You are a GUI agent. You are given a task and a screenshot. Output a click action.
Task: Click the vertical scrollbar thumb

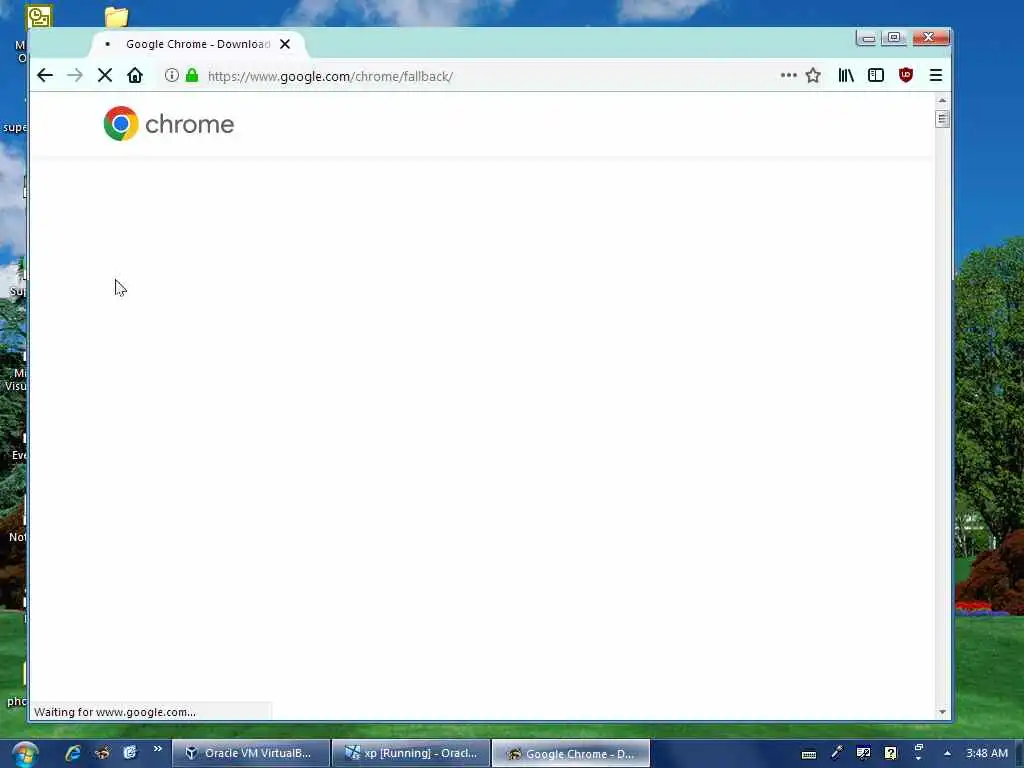(942, 119)
